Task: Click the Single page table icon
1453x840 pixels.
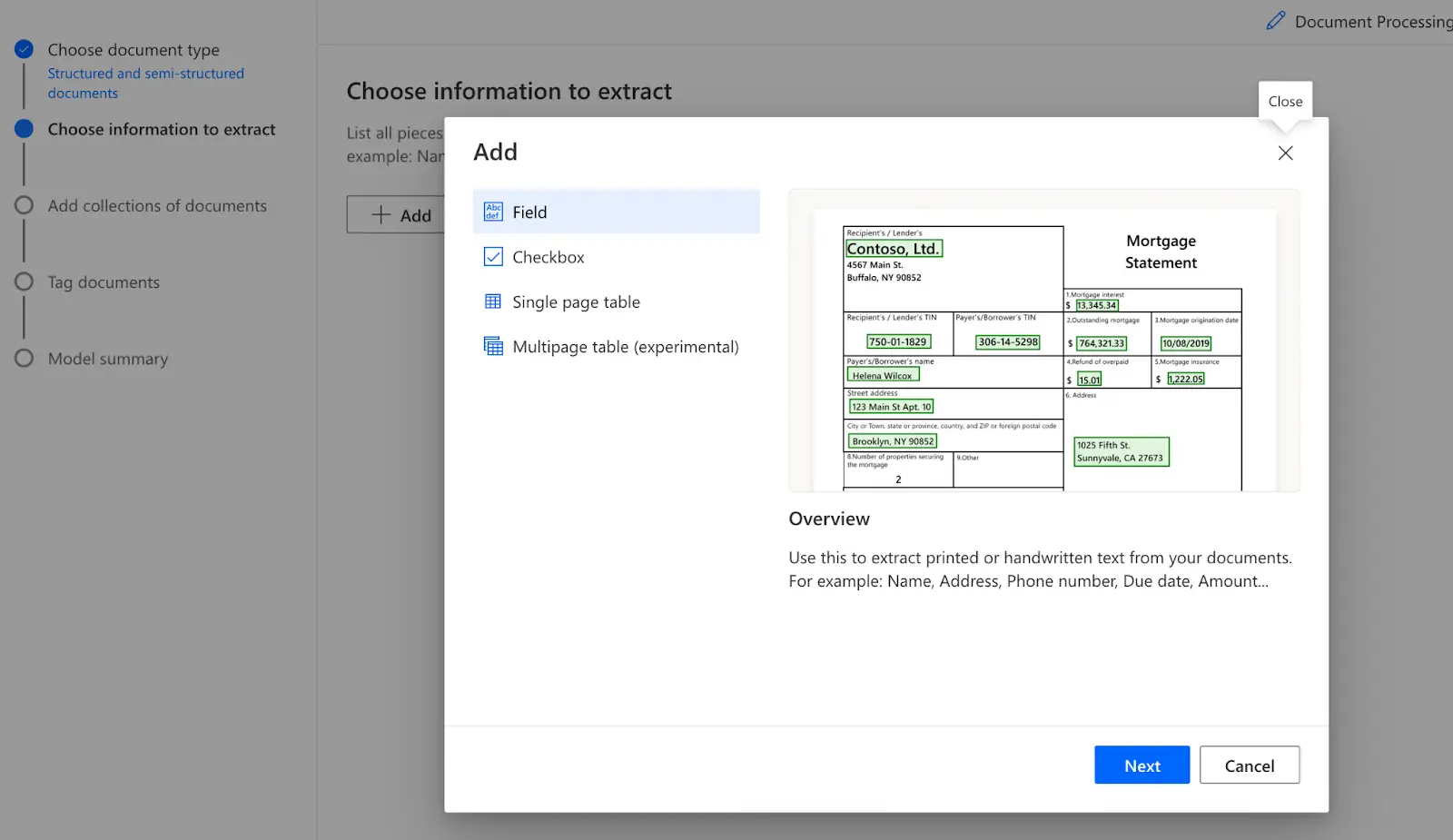Action: 493,301
